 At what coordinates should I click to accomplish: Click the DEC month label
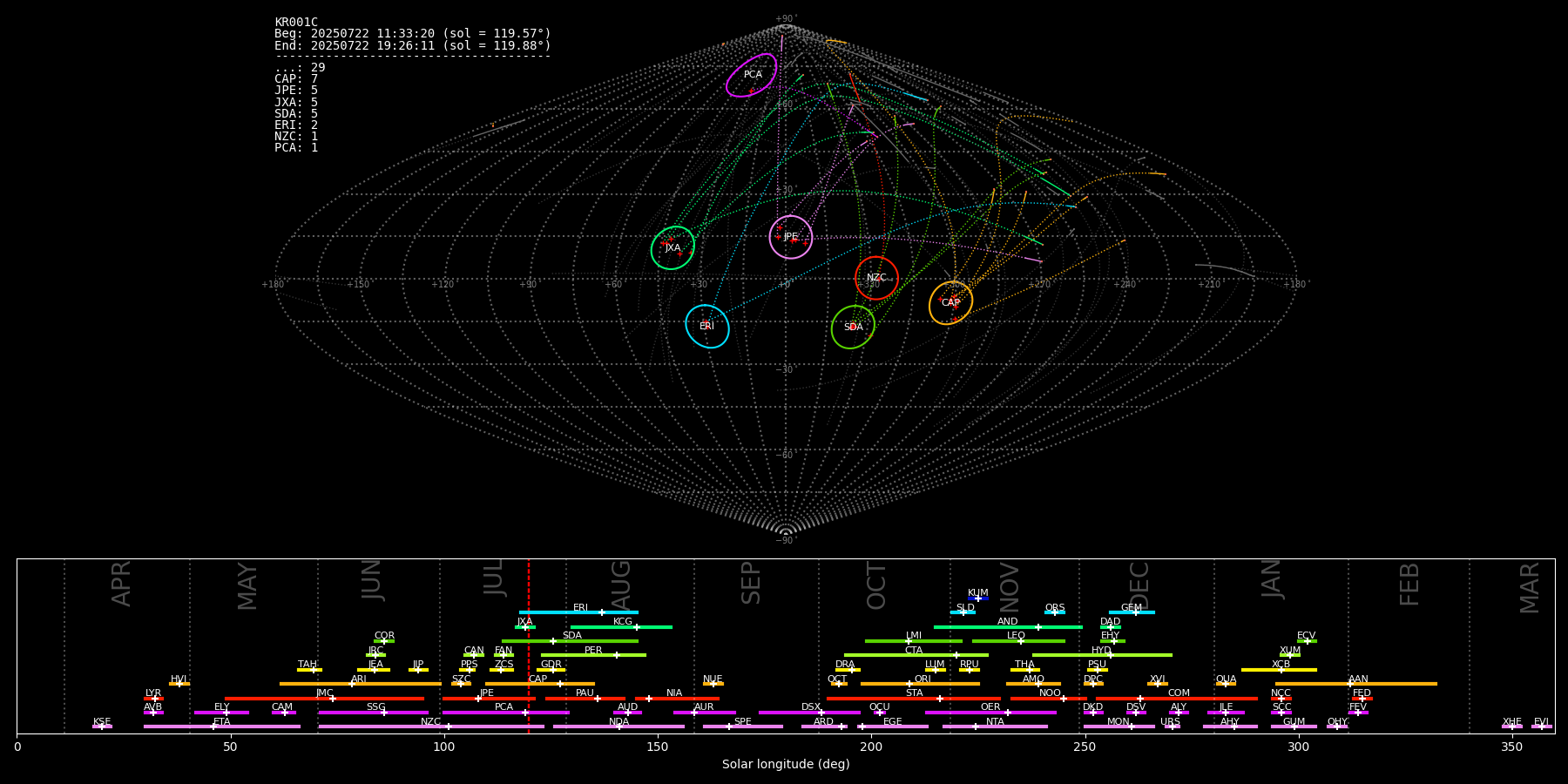pos(1139,585)
